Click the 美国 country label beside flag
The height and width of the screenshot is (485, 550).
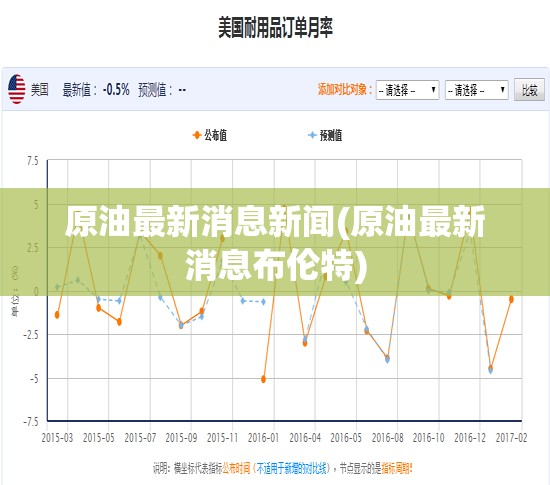(x=40, y=90)
